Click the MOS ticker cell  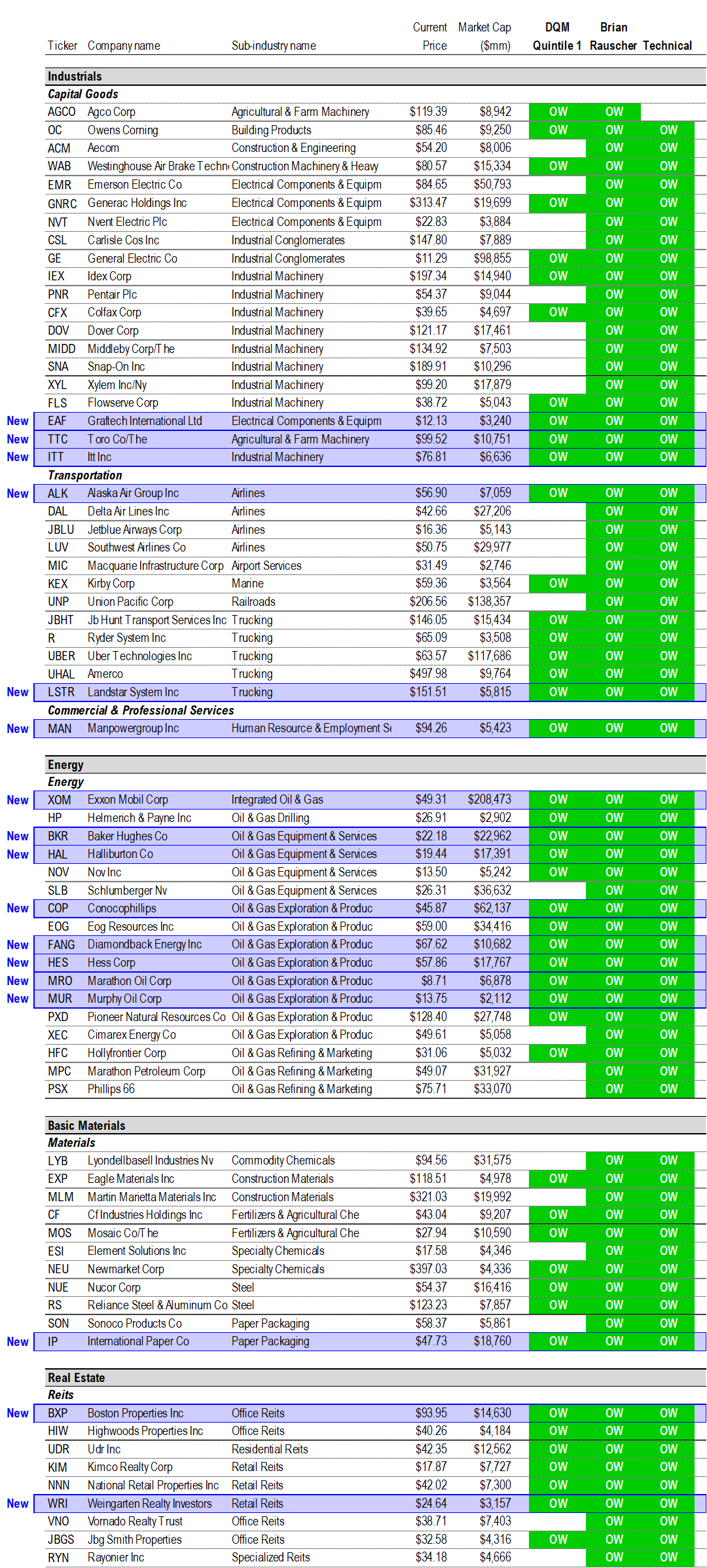click(60, 1233)
